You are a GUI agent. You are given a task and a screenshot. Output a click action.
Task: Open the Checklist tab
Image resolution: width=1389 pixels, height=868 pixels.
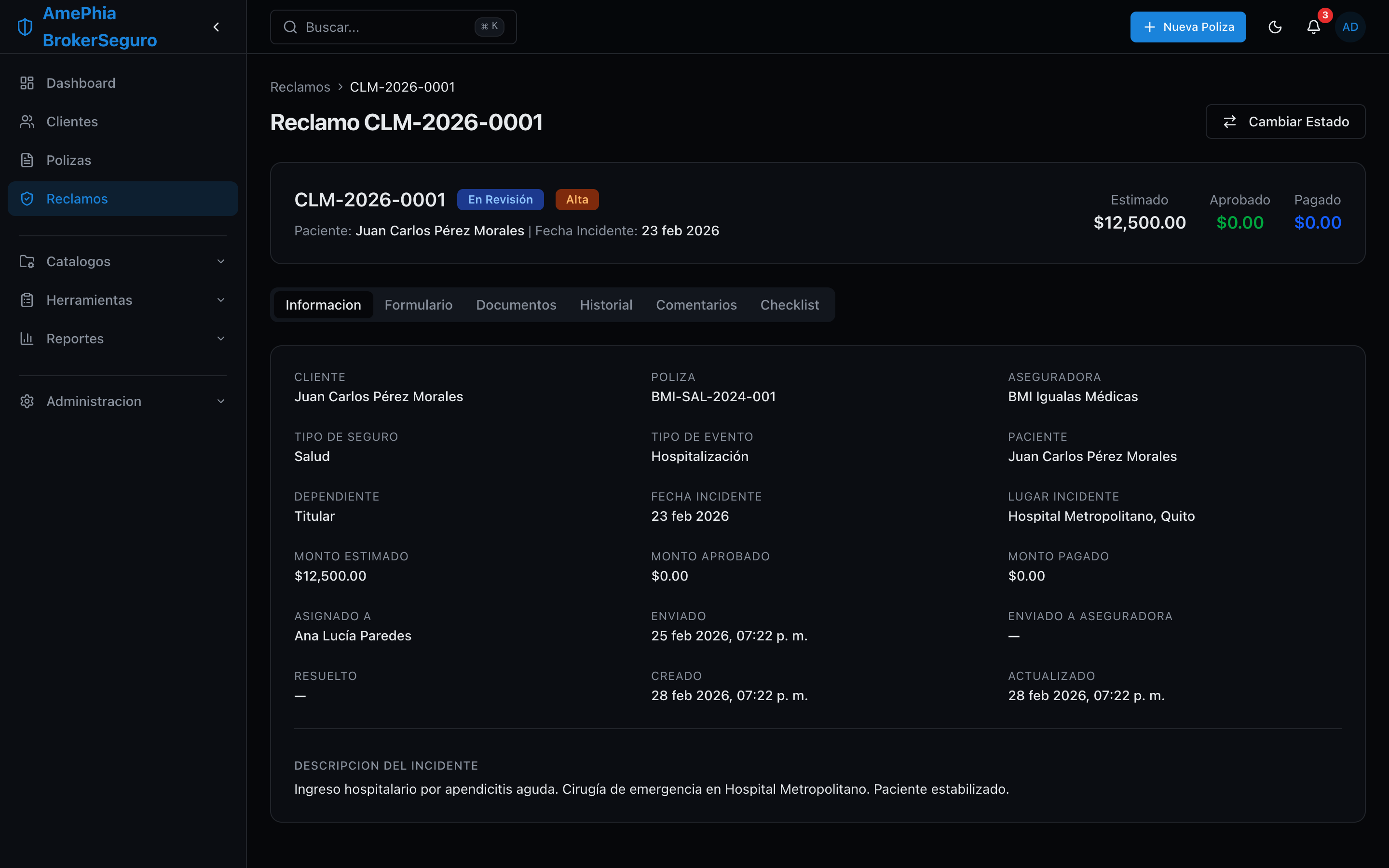pyautogui.click(x=790, y=305)
